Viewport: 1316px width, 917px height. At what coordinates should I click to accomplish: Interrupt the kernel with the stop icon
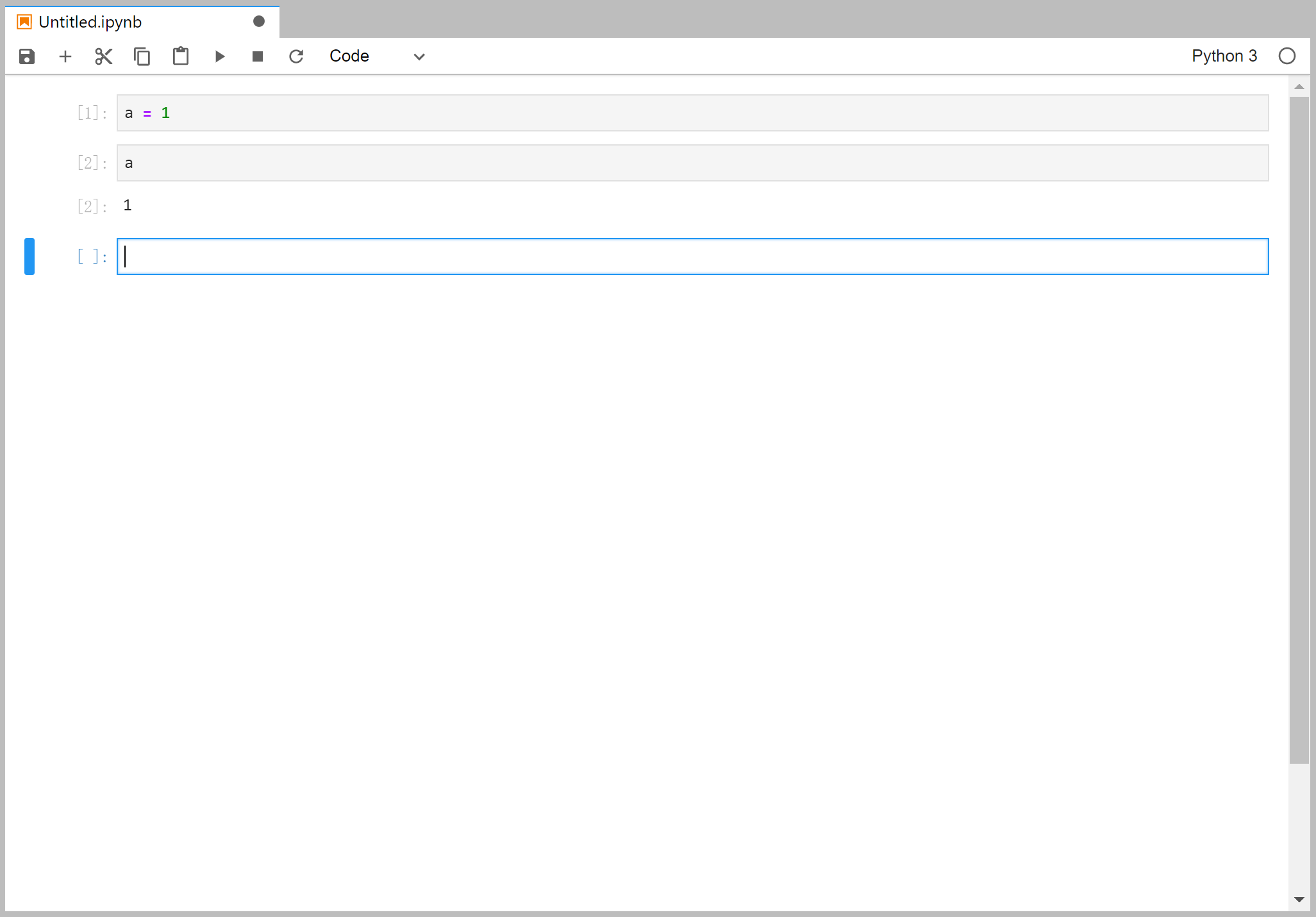pyautogui.click(x=258, y=56)
